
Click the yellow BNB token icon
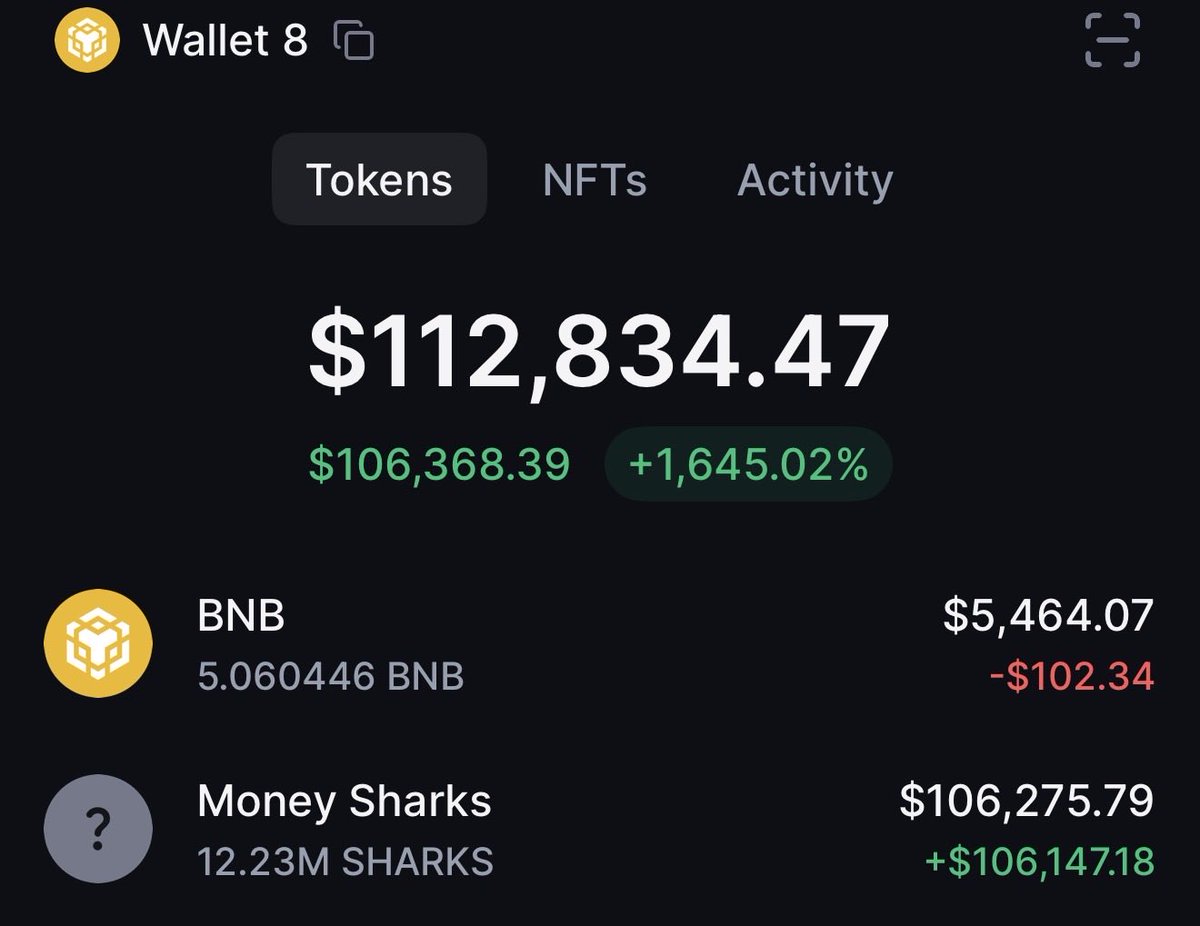pyautogui.click(x=98, y=644)
